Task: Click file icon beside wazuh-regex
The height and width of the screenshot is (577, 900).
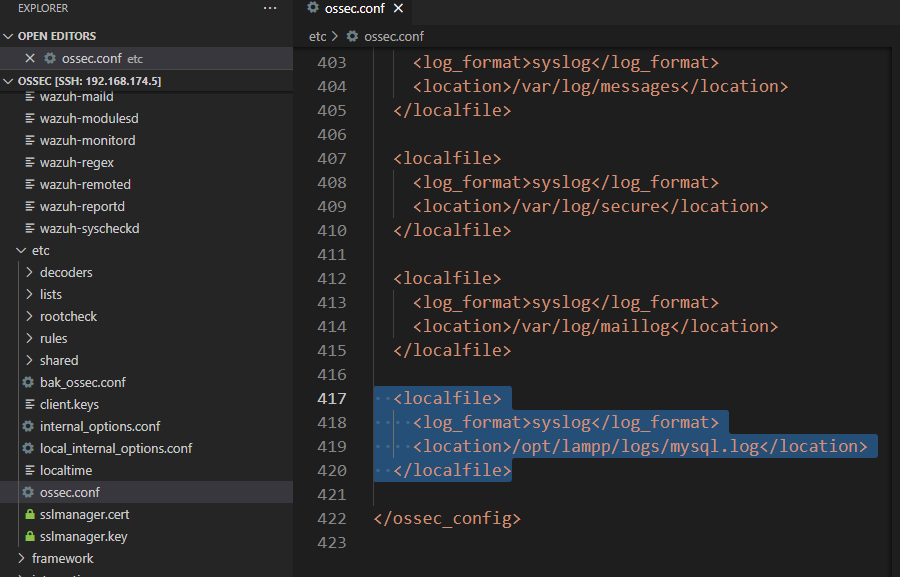Action: [30, 162]
